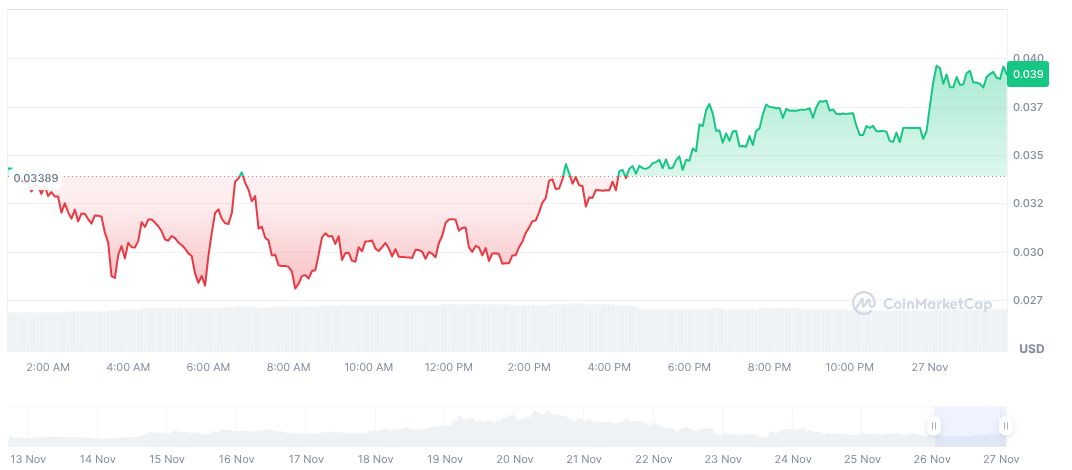Image resolution: width=1072 pixels, height=470 pixels.
Task: Click the 12:00 PM time axis label
Action: pos(449,367)
